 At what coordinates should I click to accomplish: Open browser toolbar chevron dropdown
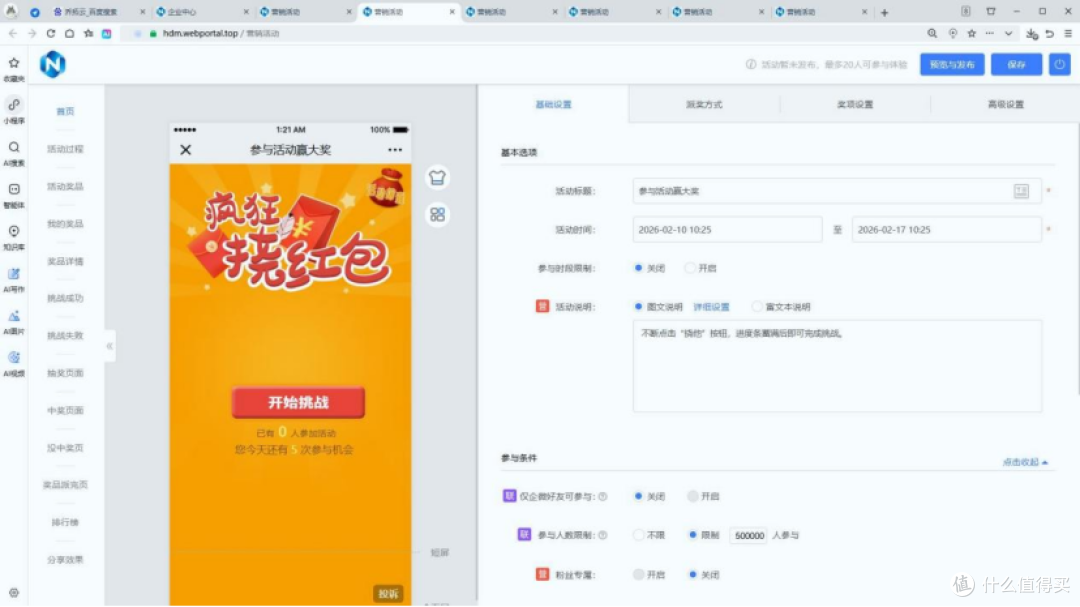coord(1008,33)
